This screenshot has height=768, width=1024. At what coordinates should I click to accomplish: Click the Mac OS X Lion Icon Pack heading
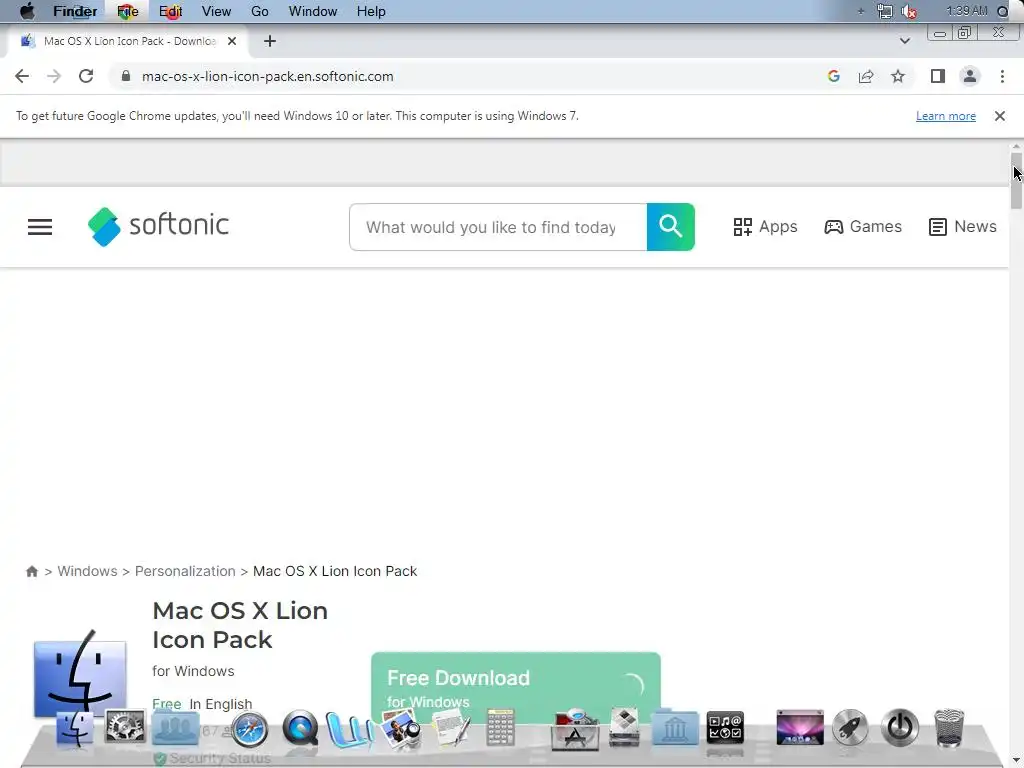click(240, 625)
